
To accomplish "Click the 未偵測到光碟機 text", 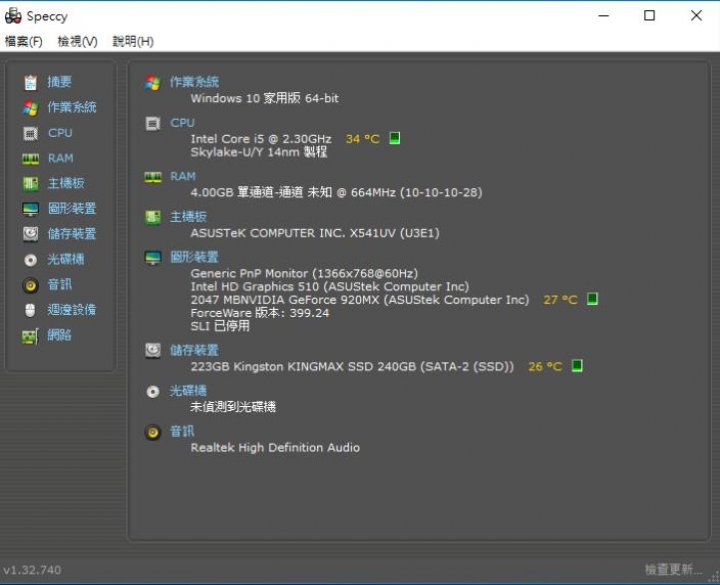I will point(233,406).
